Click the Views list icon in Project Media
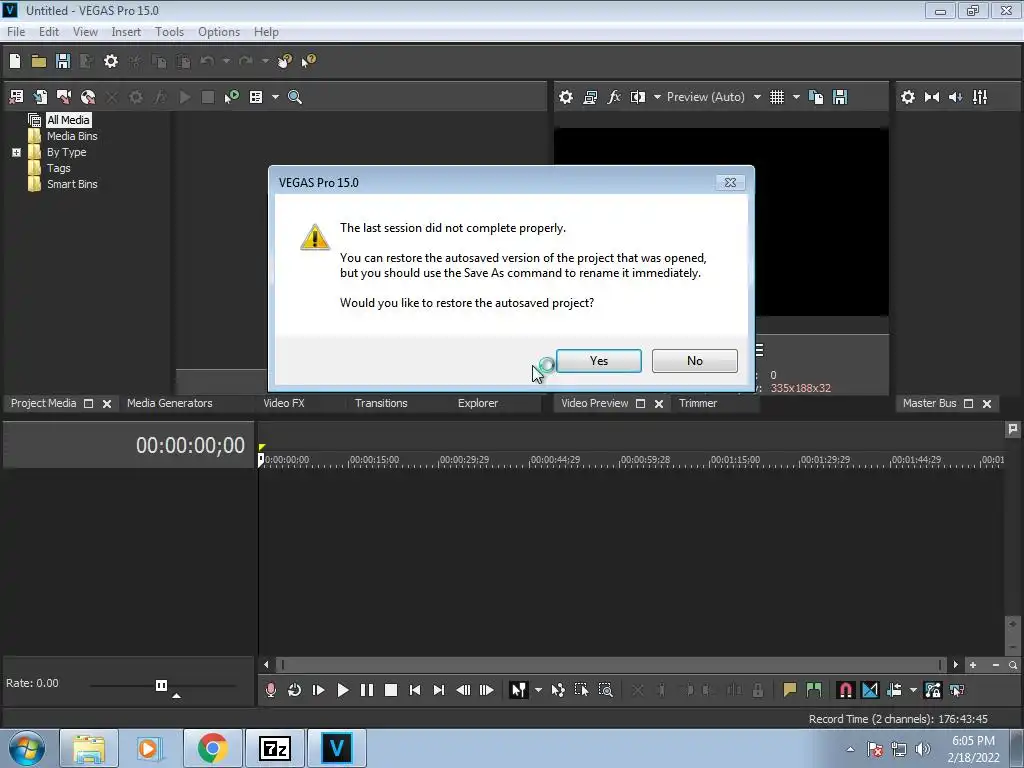 [x=256, y=97]
